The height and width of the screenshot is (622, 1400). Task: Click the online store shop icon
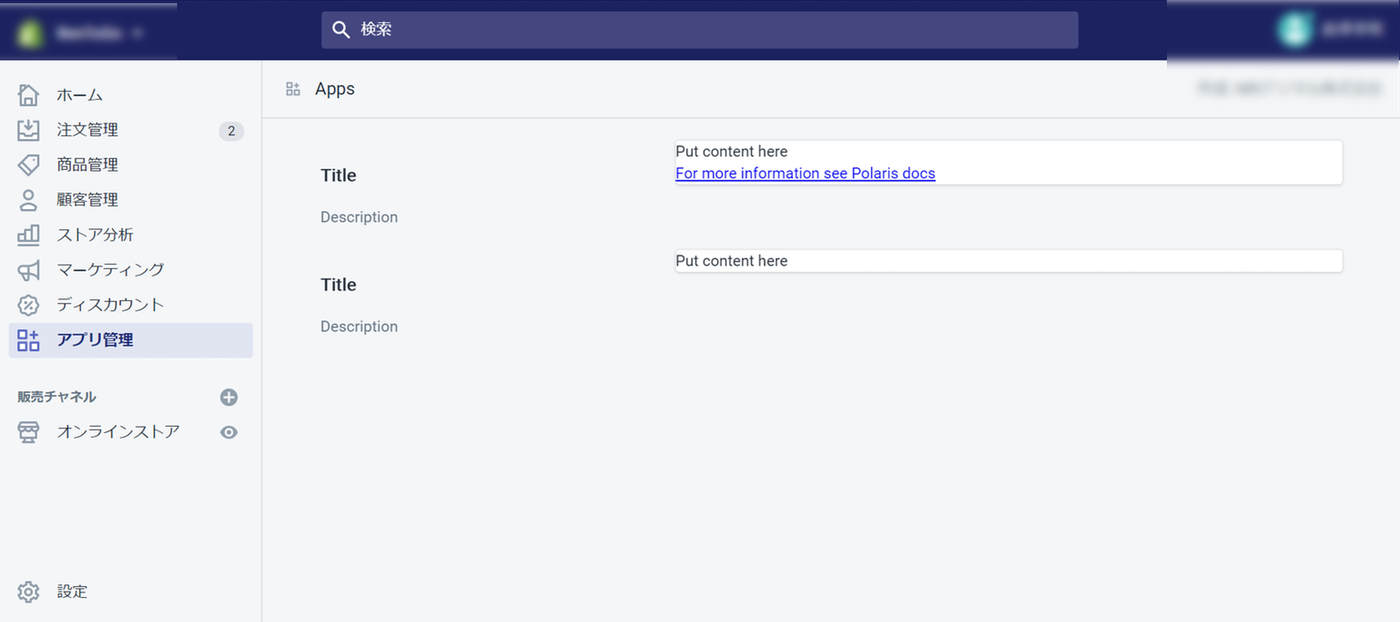pyautogui.click(x=29, y=432)
